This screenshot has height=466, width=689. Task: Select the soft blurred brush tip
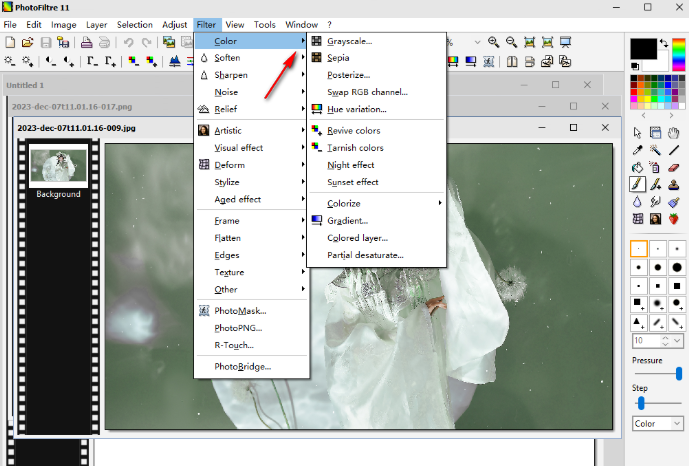pyautogui.click(x=658, y=303)
